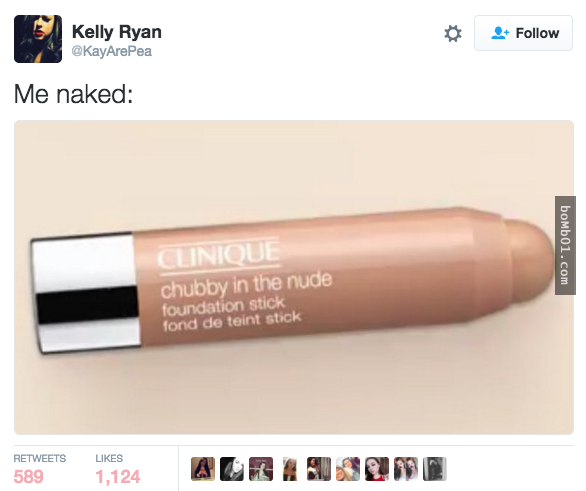This screenshot has width=586, height=491.
Task: Click the gear settings icon
Action: [453, 34]
